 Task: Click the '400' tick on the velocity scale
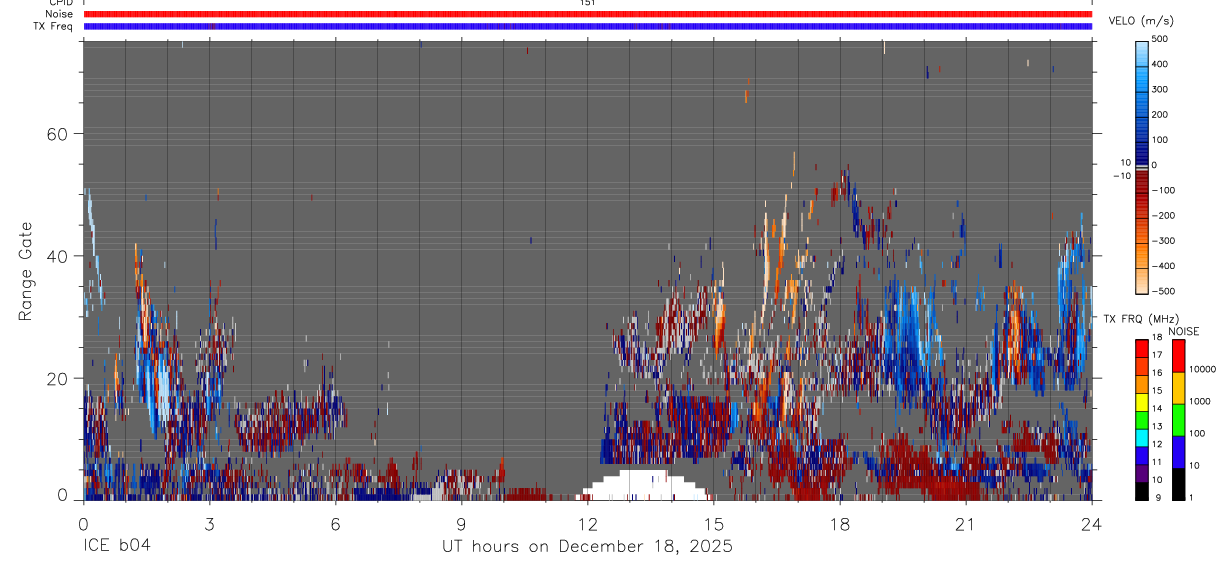click(1160, 64)
